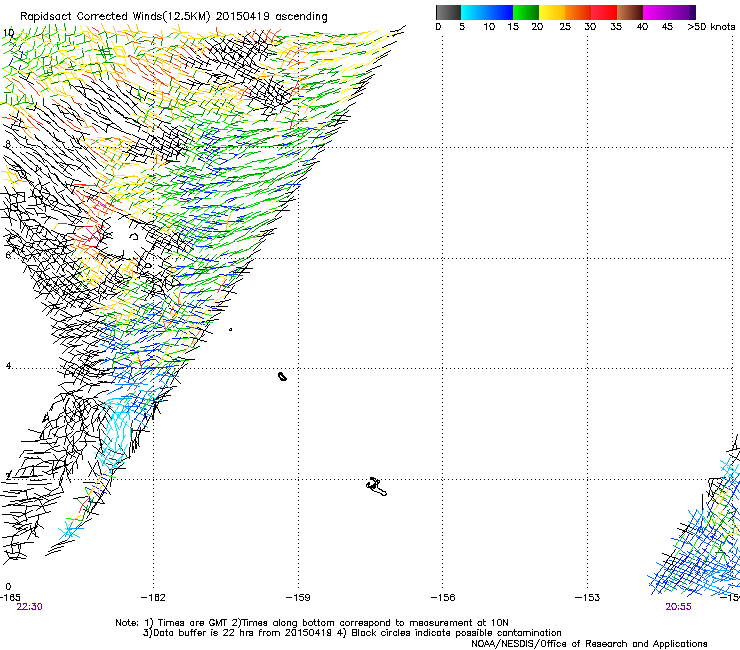Click the yellow 20-25 knots legend segment
The height and width of the screenshot is (650, 740).
coord(552,12)
